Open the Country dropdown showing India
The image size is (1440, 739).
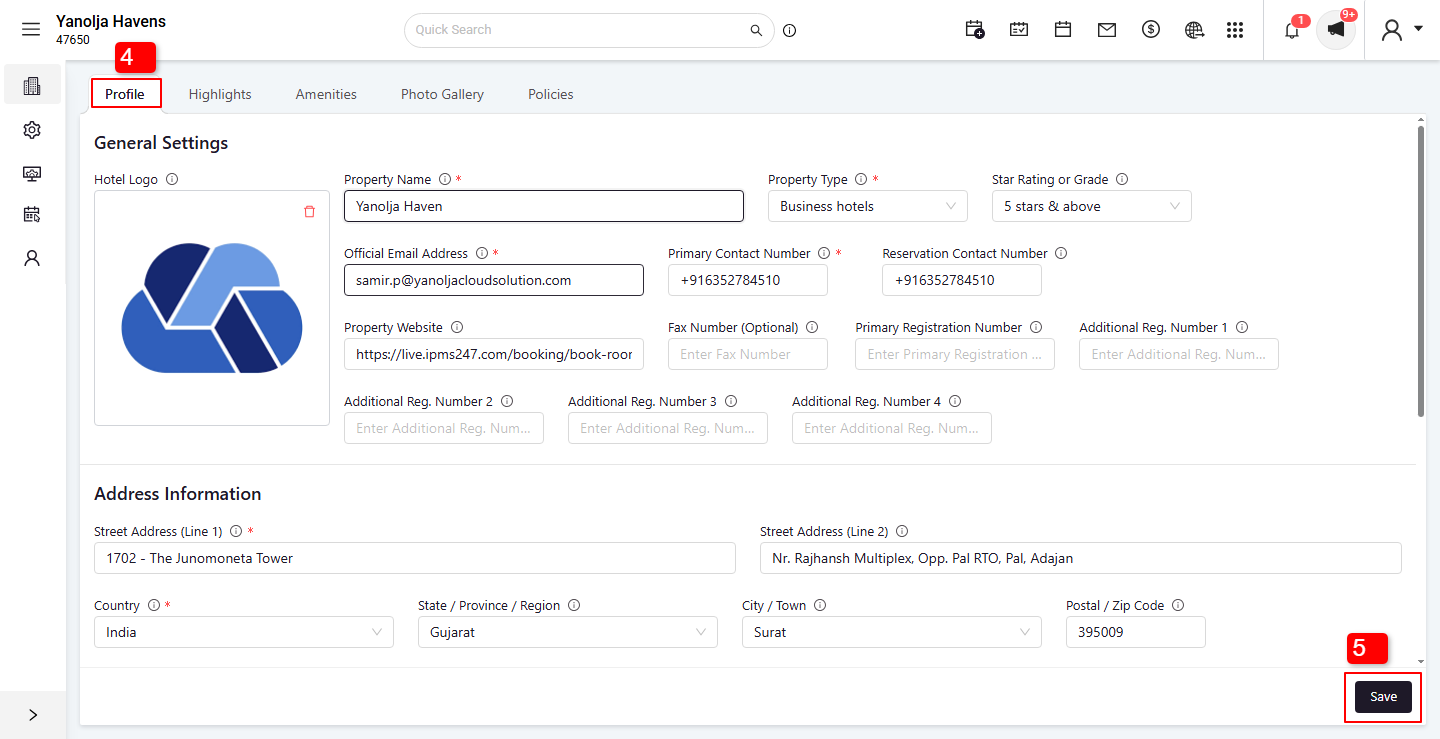(244, 632)
